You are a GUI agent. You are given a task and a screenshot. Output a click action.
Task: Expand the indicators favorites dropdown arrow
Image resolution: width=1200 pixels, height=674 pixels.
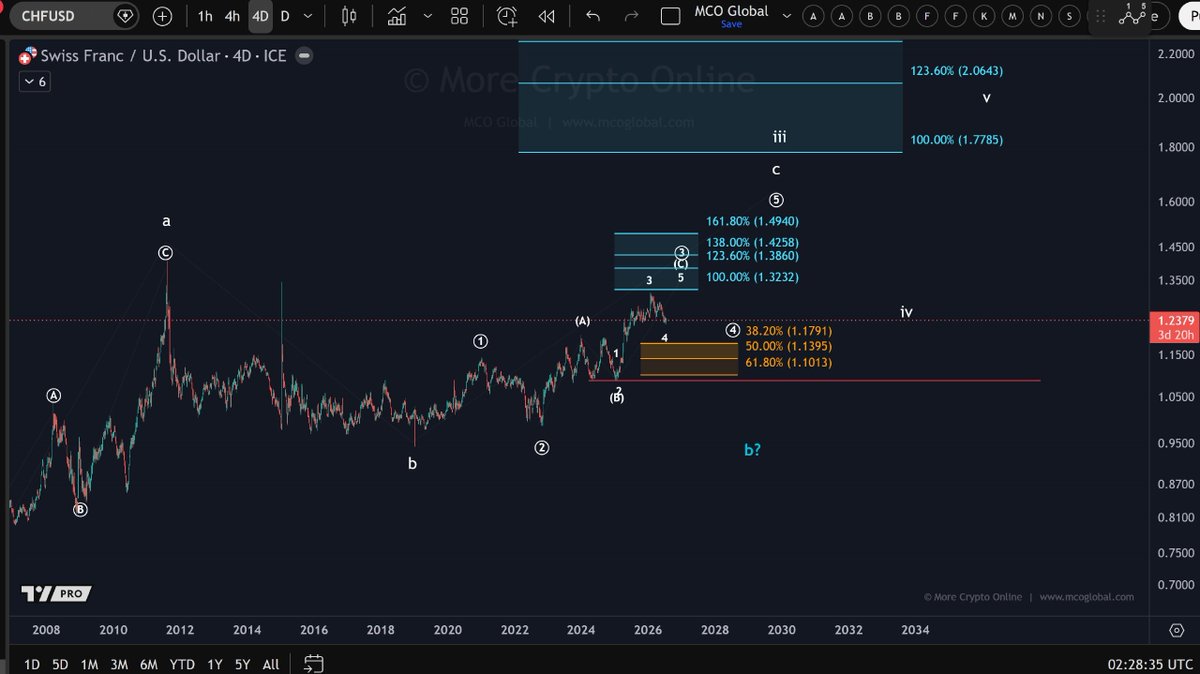coord(428,16)
